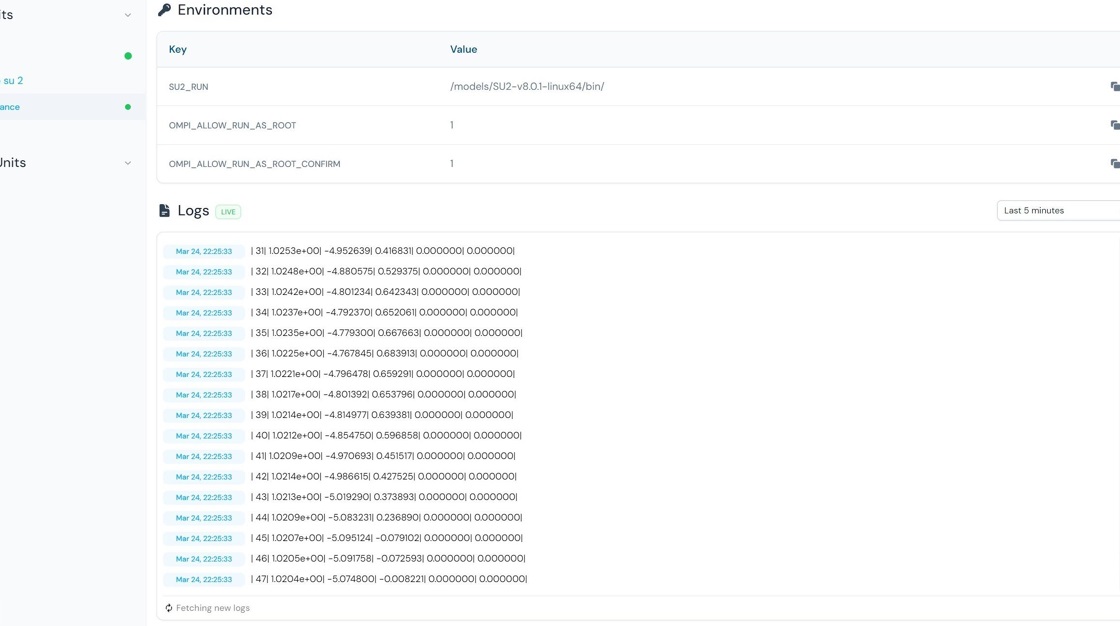Open the Last 5 minutes dropdown

click(x=1058, y=211)
